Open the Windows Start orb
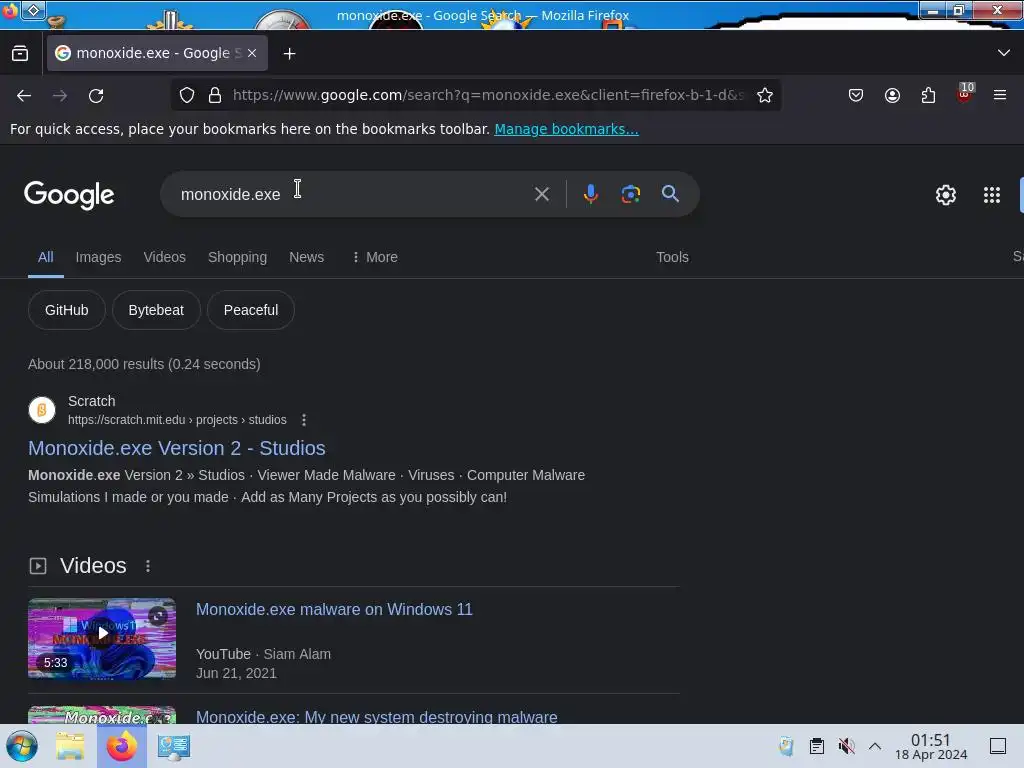This screenshot has width=1024, height=768. pos(22,746)
